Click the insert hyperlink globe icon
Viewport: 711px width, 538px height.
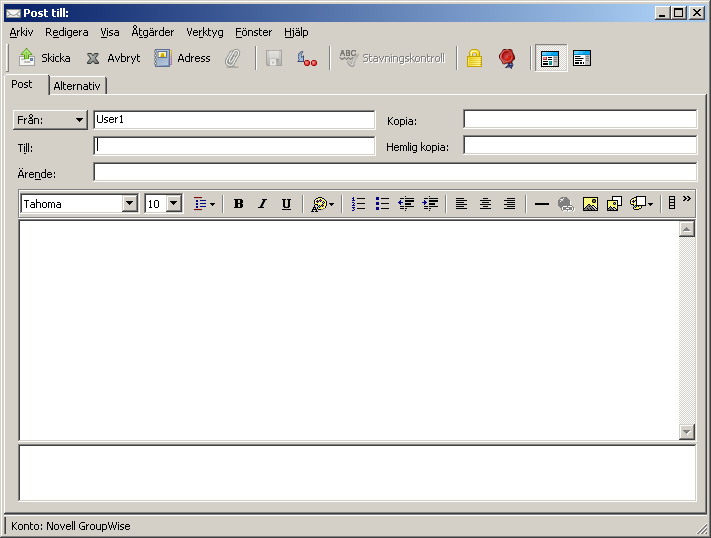(566, 204)
